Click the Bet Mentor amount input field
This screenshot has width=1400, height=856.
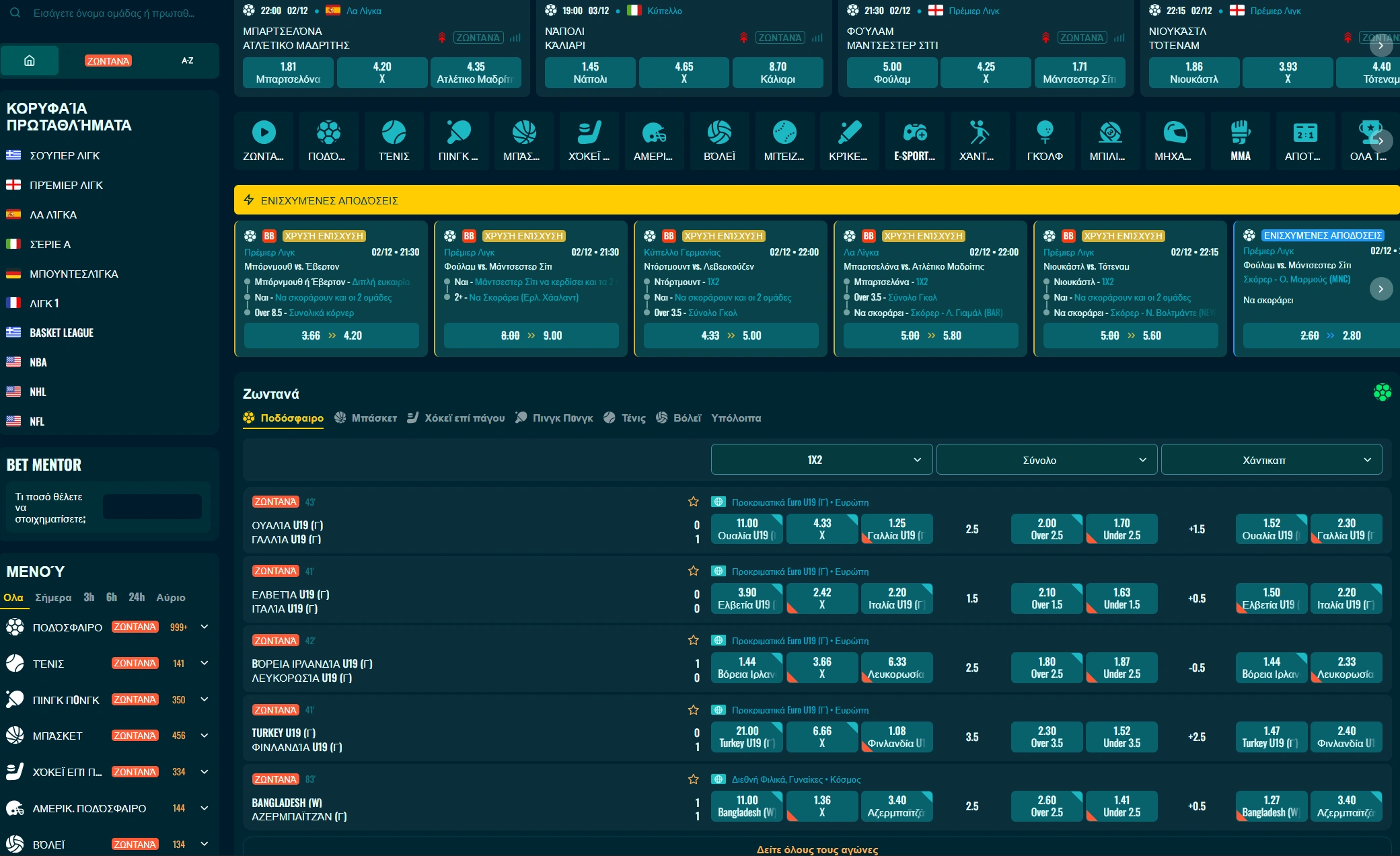tap(152, 507)
